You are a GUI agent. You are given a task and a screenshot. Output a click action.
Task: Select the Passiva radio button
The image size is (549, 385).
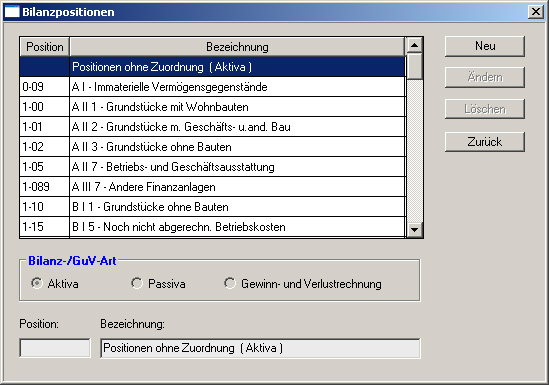tap(137, 283)
